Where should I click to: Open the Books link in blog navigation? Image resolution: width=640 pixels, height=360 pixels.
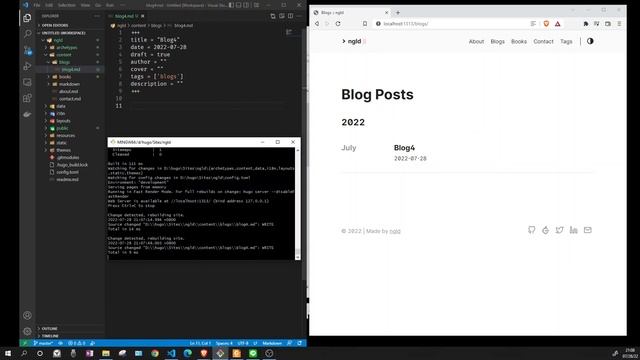(519, 41)
